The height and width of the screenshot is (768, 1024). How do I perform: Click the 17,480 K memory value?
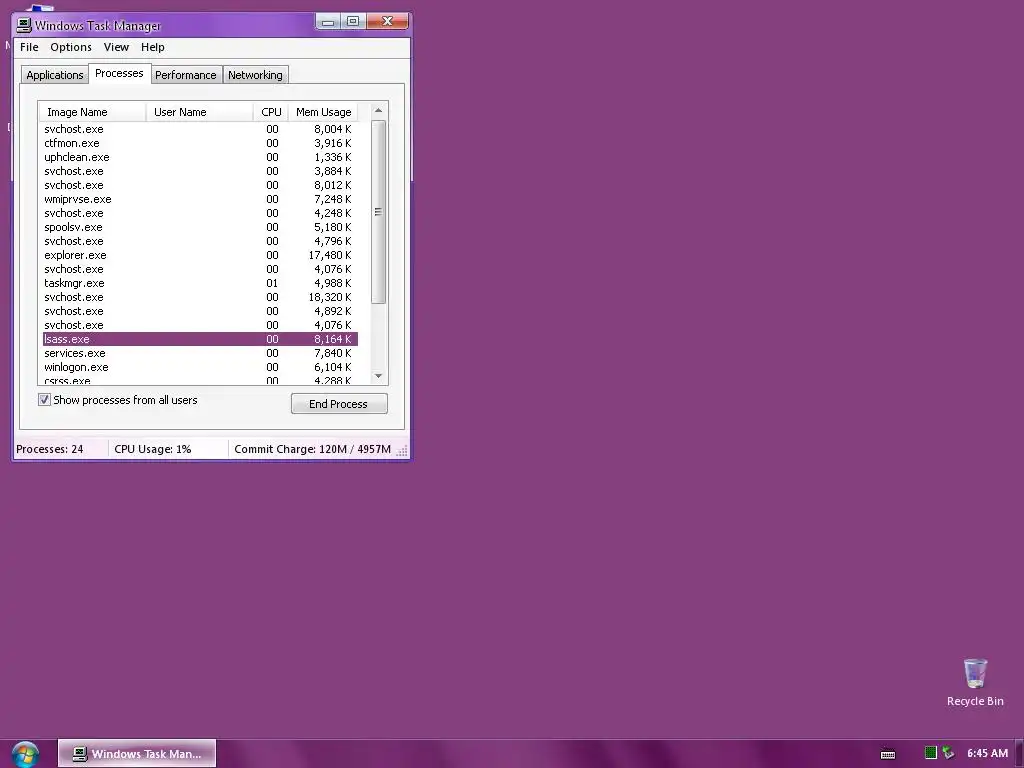coord(330,255)
